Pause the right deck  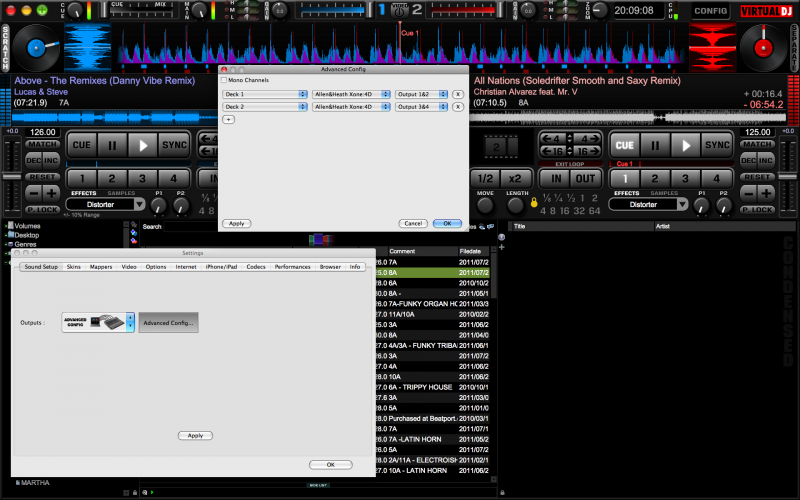click(x=656, y=145)
